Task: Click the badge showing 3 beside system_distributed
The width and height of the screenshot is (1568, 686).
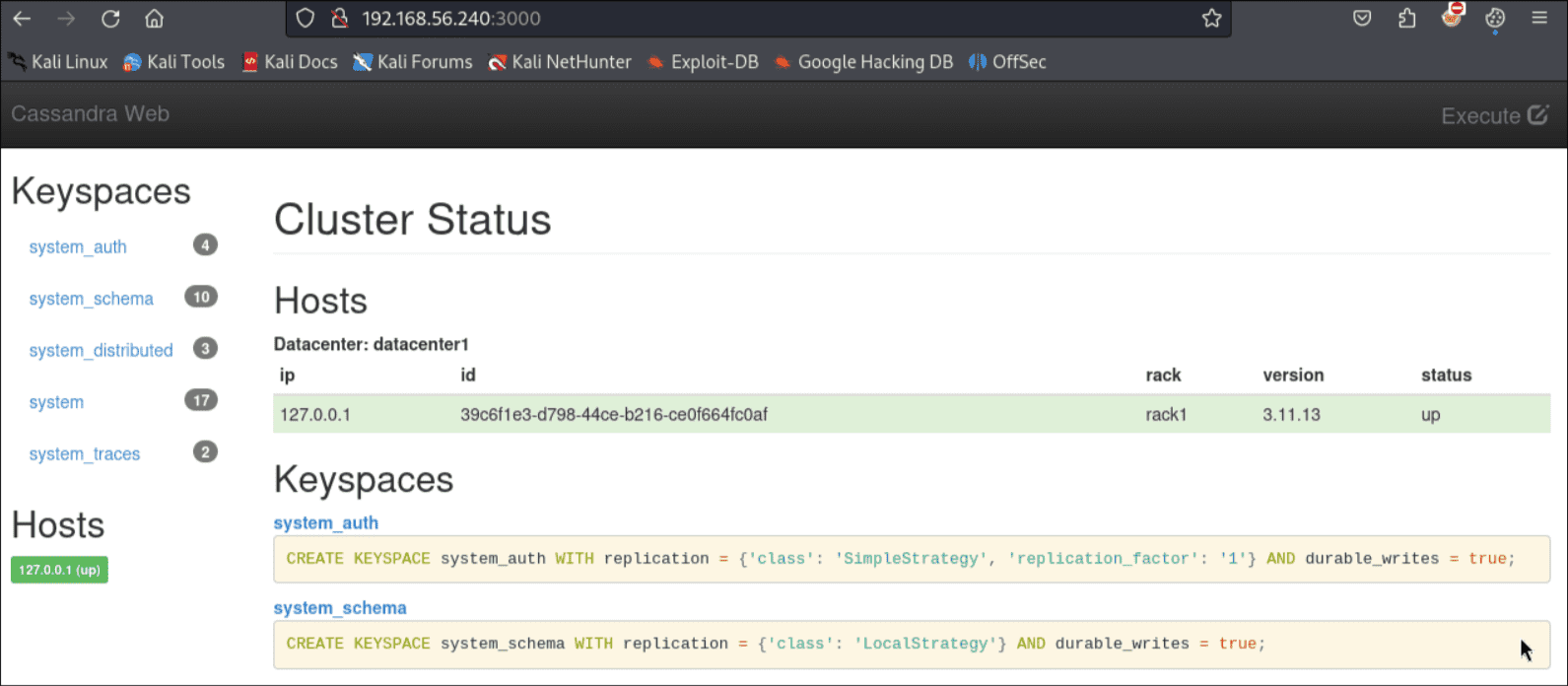Action: pos(205,348)
